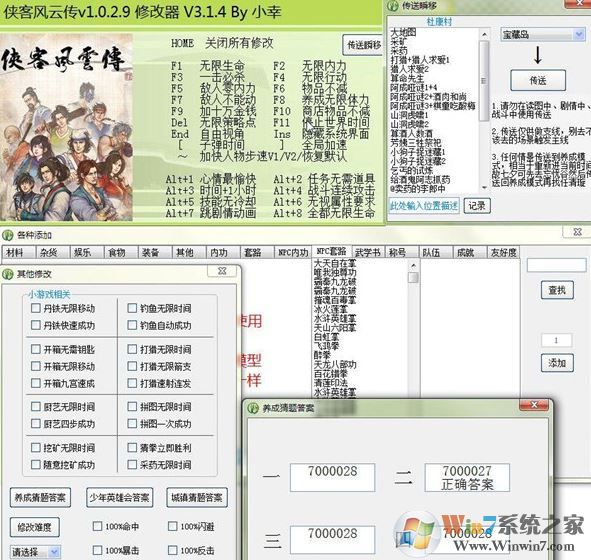Tick 猜拳立即胜利 checkbox
Screen dimensions: 591x560
[132, 448]
